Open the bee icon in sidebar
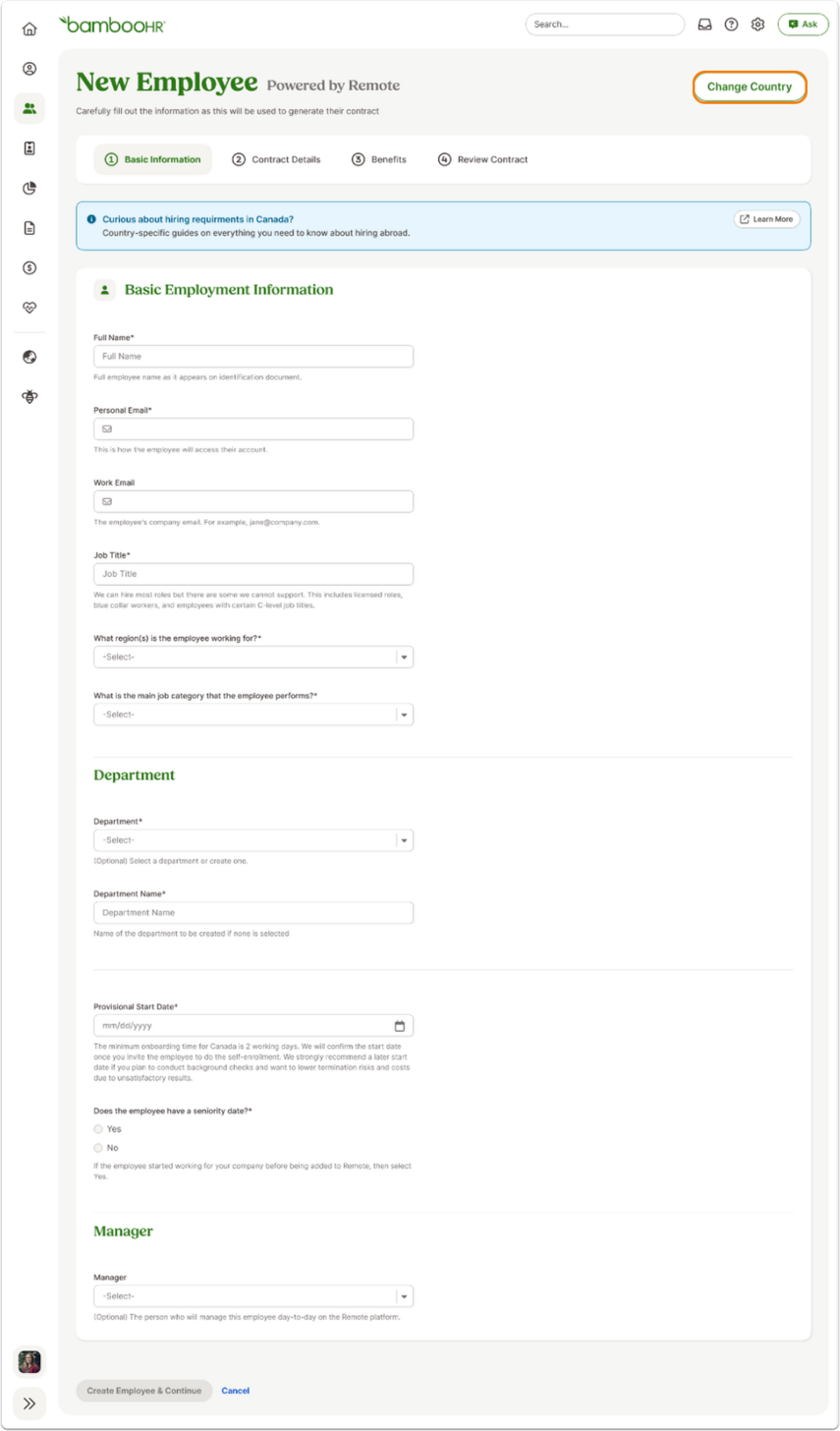This screenshot has width=840, height=1431. point(29,397)
